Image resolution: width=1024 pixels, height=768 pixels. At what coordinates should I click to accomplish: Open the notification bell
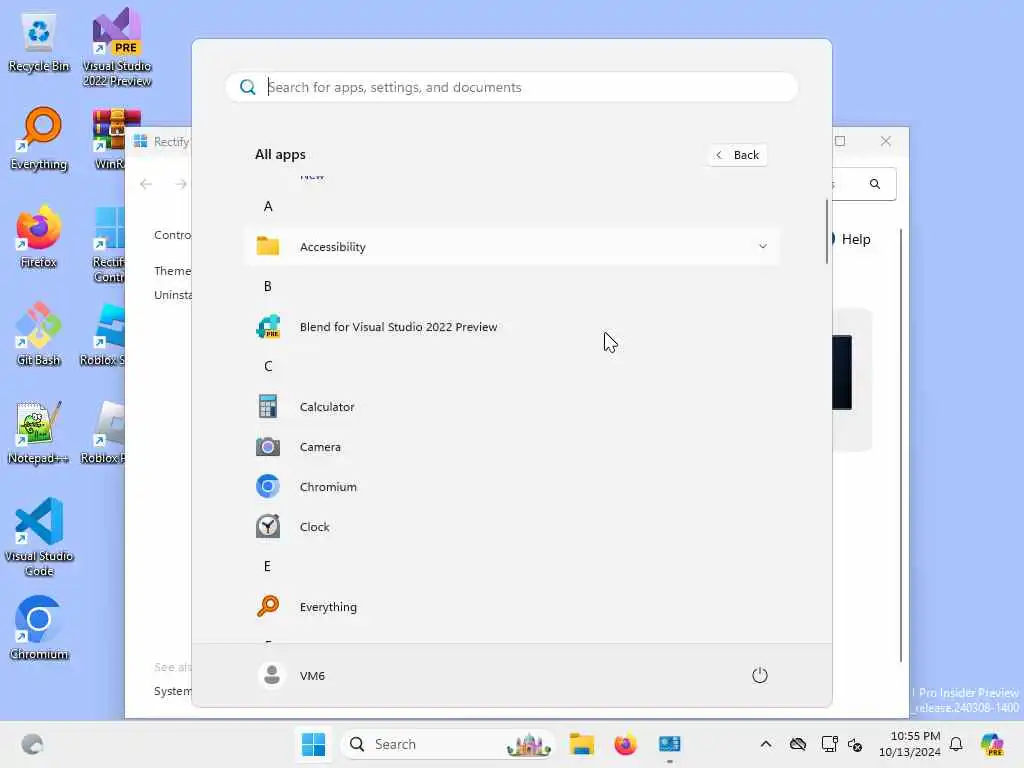click(x=956, y=744)
